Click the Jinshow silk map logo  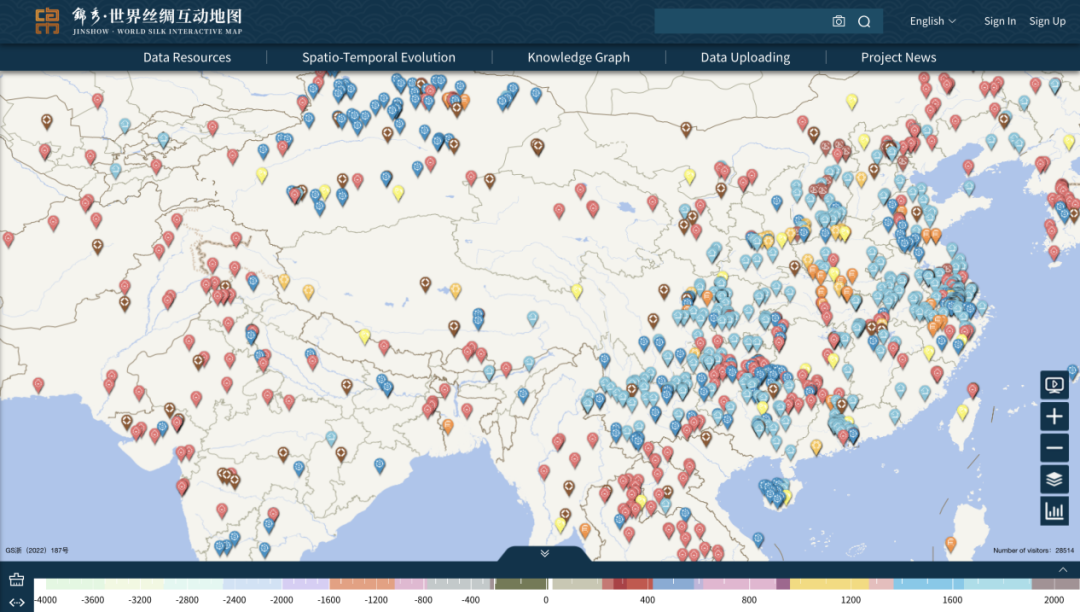click(138, 21)
